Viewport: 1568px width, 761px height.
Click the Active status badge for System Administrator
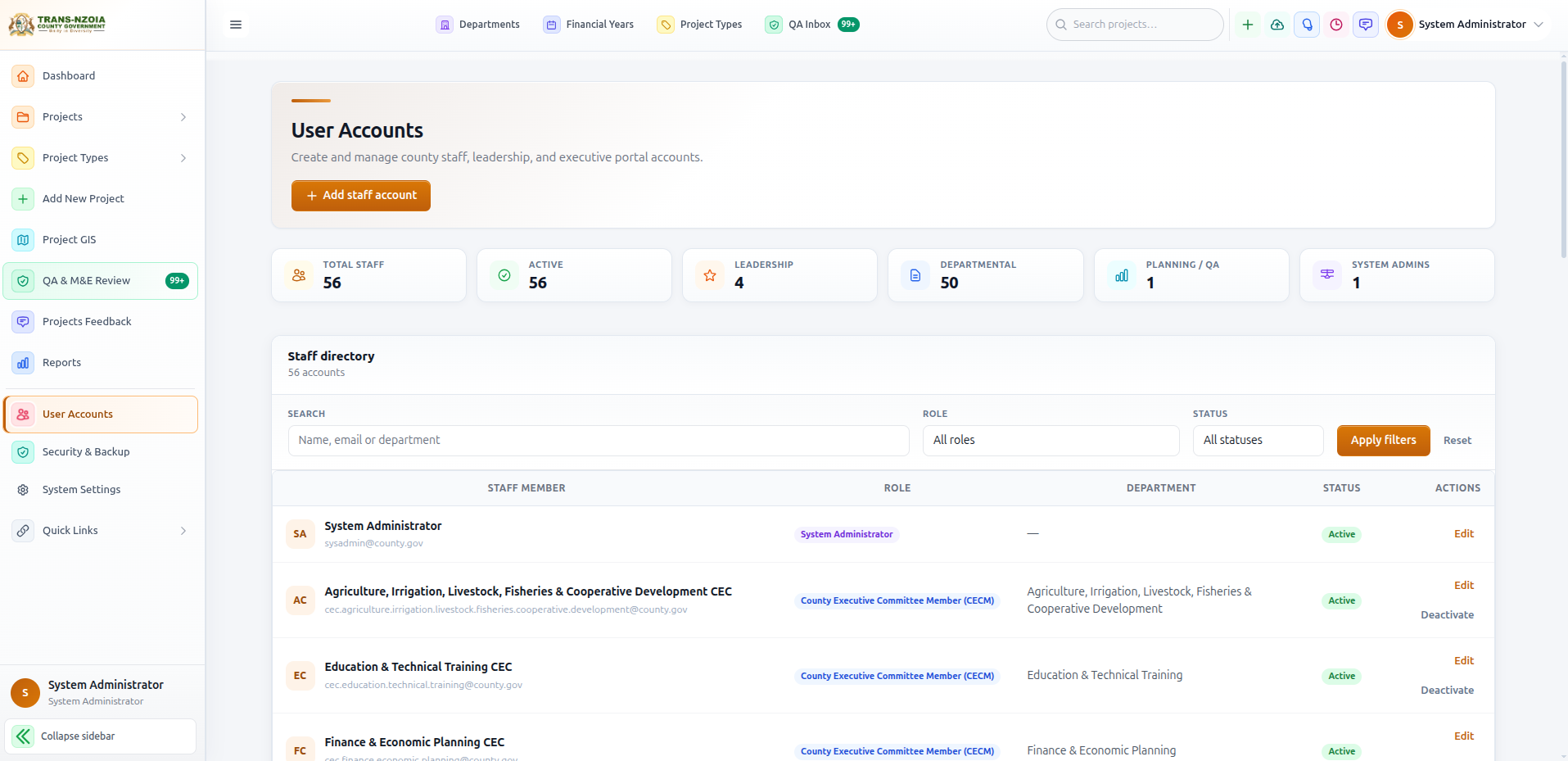[1341, 534]
